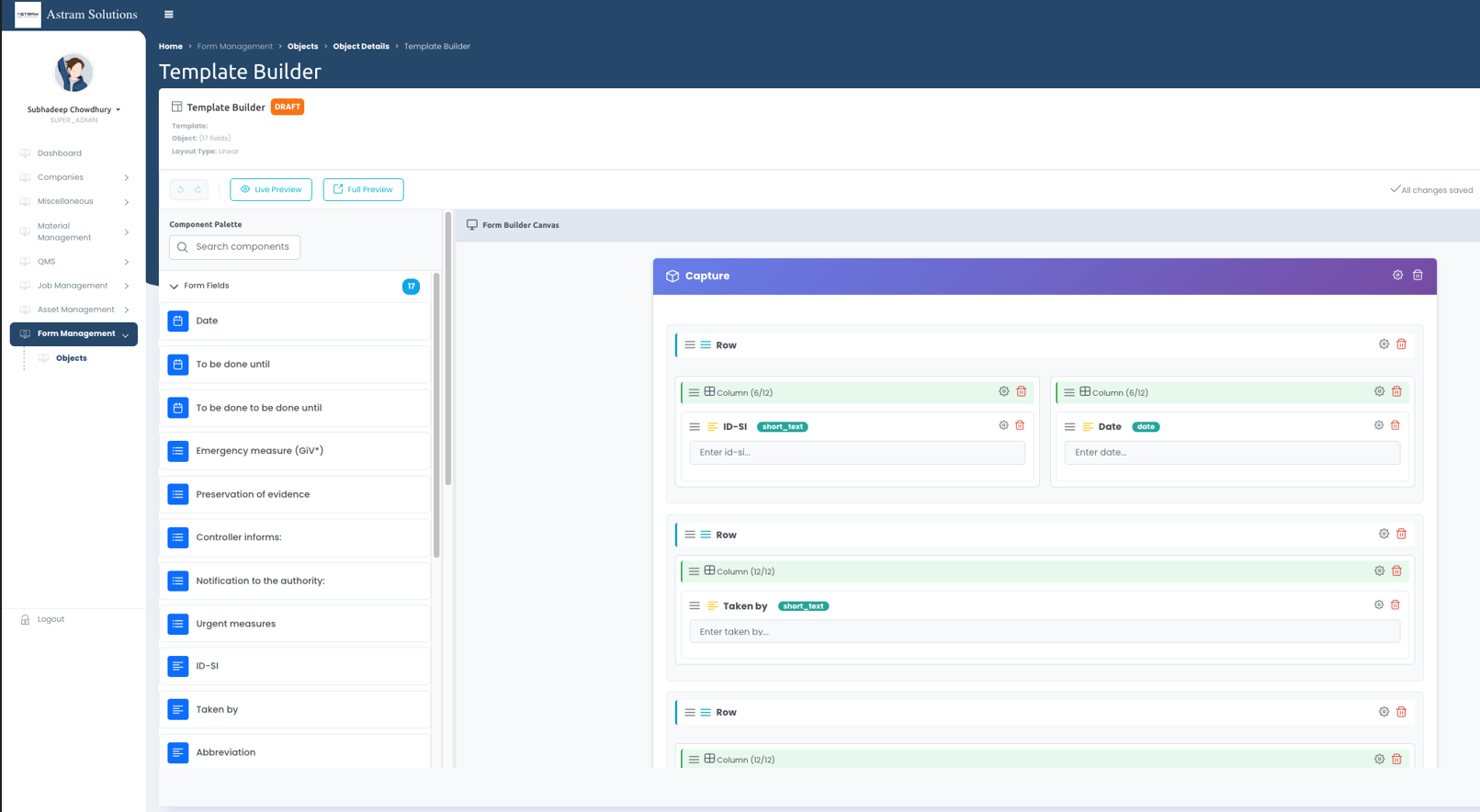Image resolution: width=1480 pixels, height=812 pixels.
Task: Delete the ID-SI field
Action: [1020, 426]
